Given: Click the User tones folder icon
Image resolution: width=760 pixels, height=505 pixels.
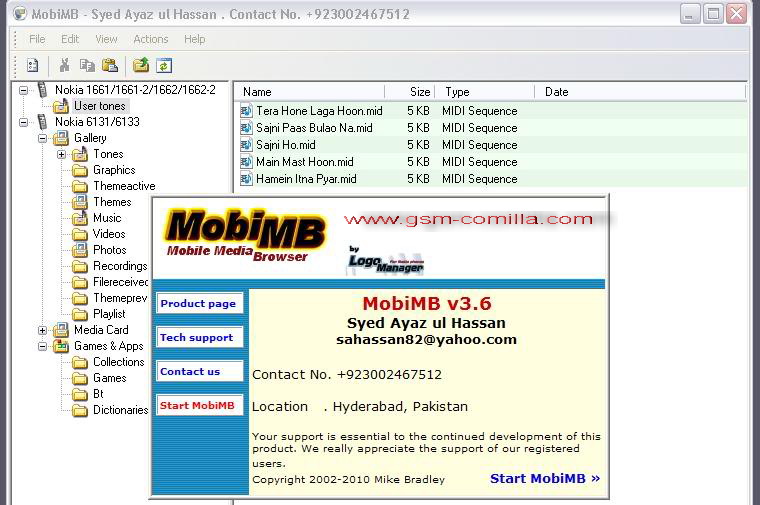Looking at the screenshot, I should pyautogui.click(x=61, y=106).
